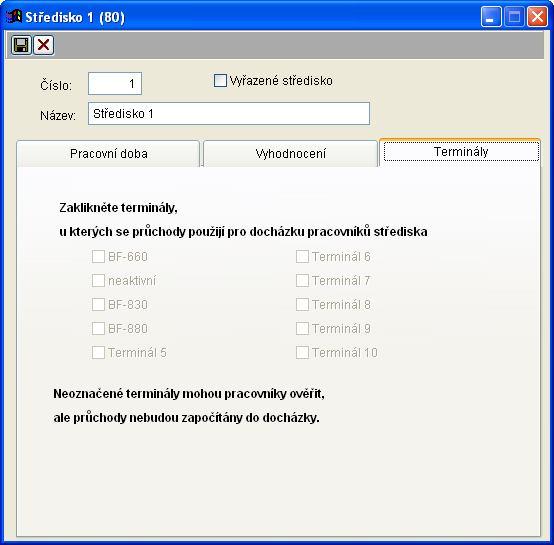Click the application icon in title bar
The image size is (554, 545).
[x=14, y=16]
